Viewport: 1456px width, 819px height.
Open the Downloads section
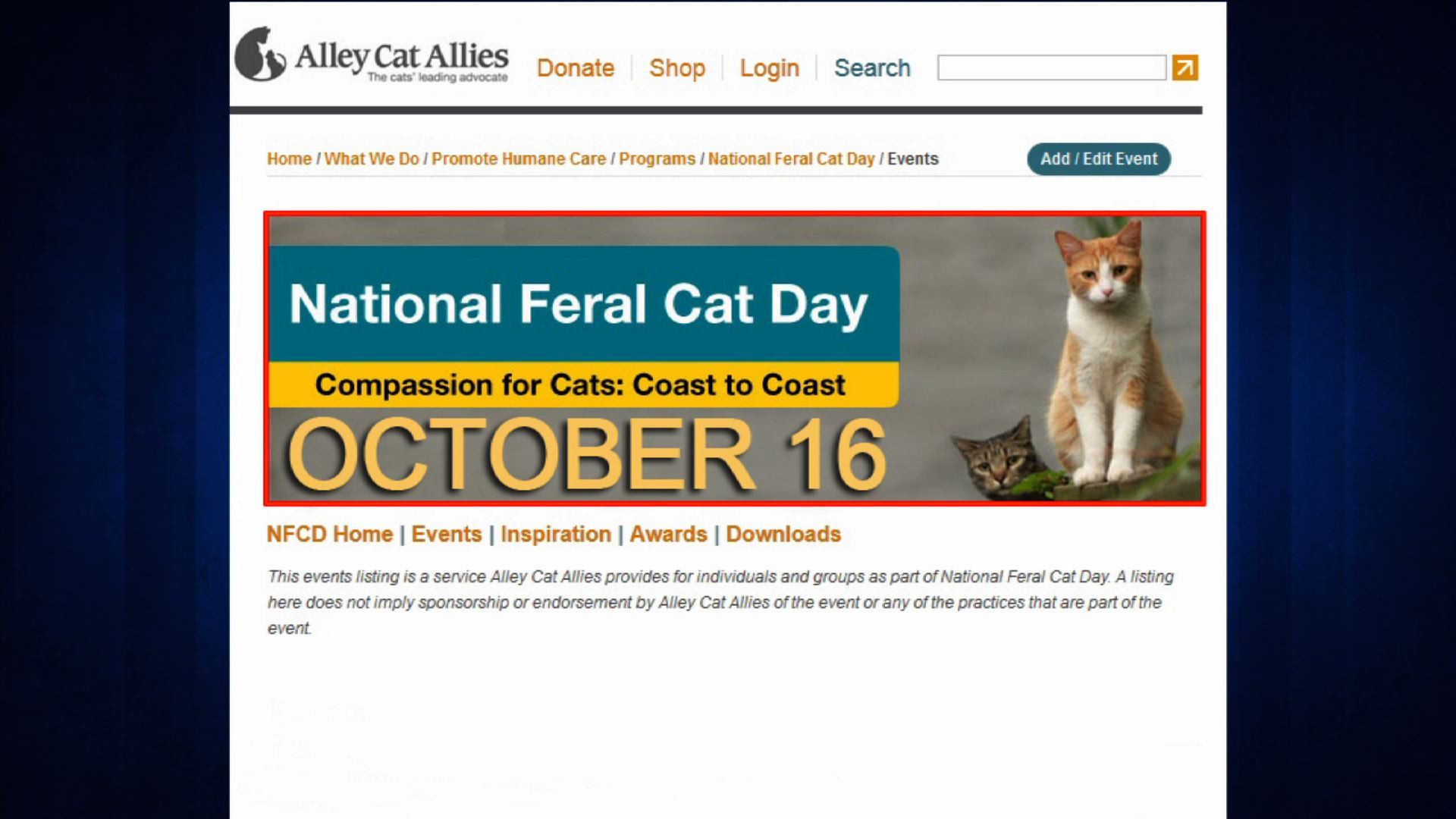(x=783, y=535)
